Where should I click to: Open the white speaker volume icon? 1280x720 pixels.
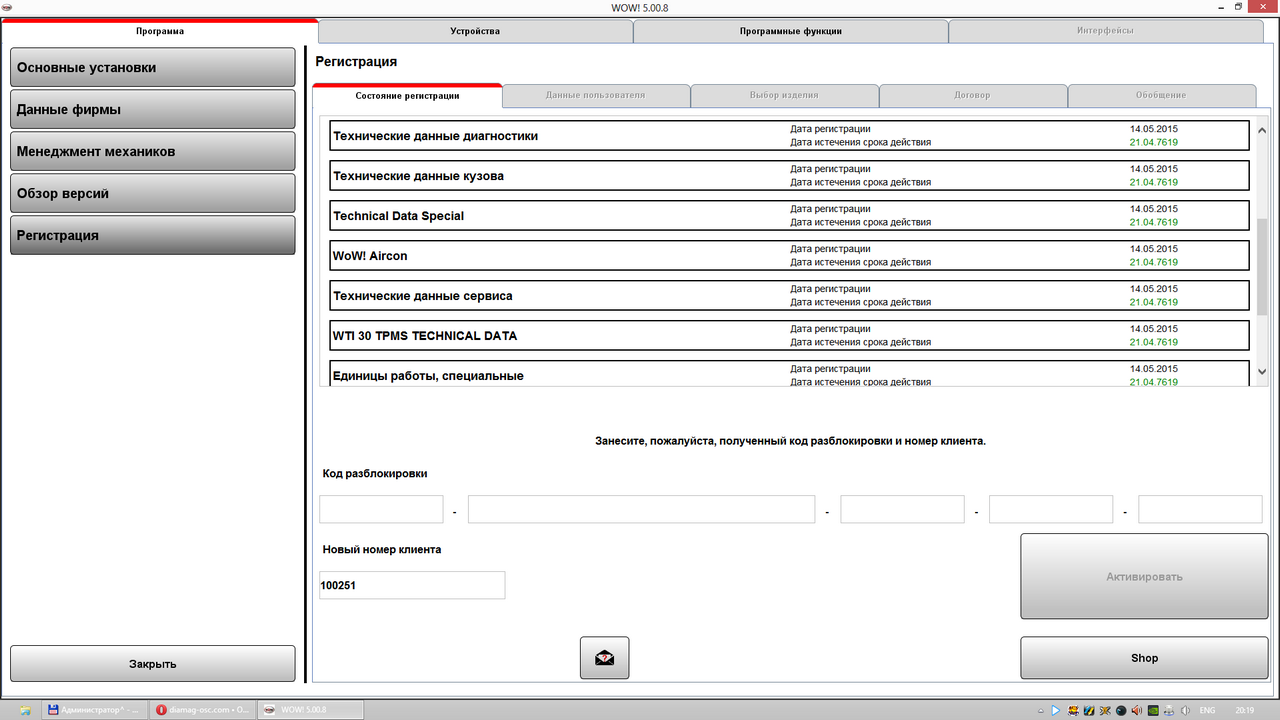1185,710
